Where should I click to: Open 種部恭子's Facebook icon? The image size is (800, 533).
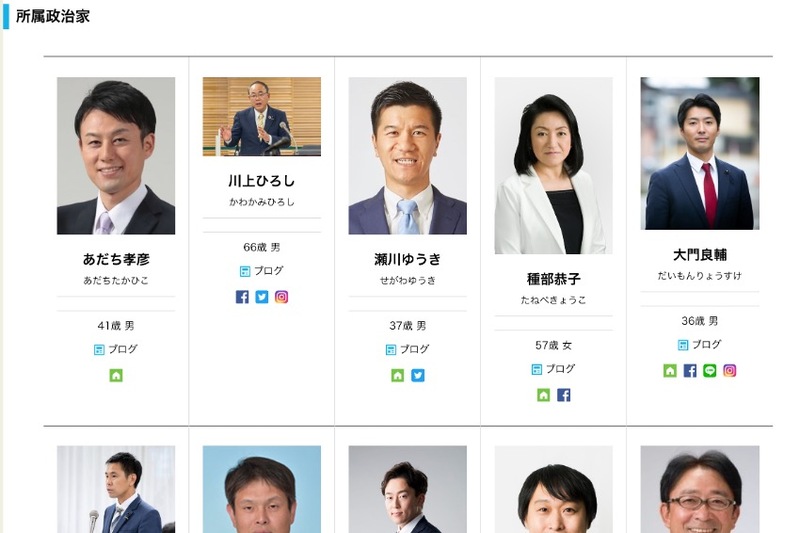click(x=564, y=395)
